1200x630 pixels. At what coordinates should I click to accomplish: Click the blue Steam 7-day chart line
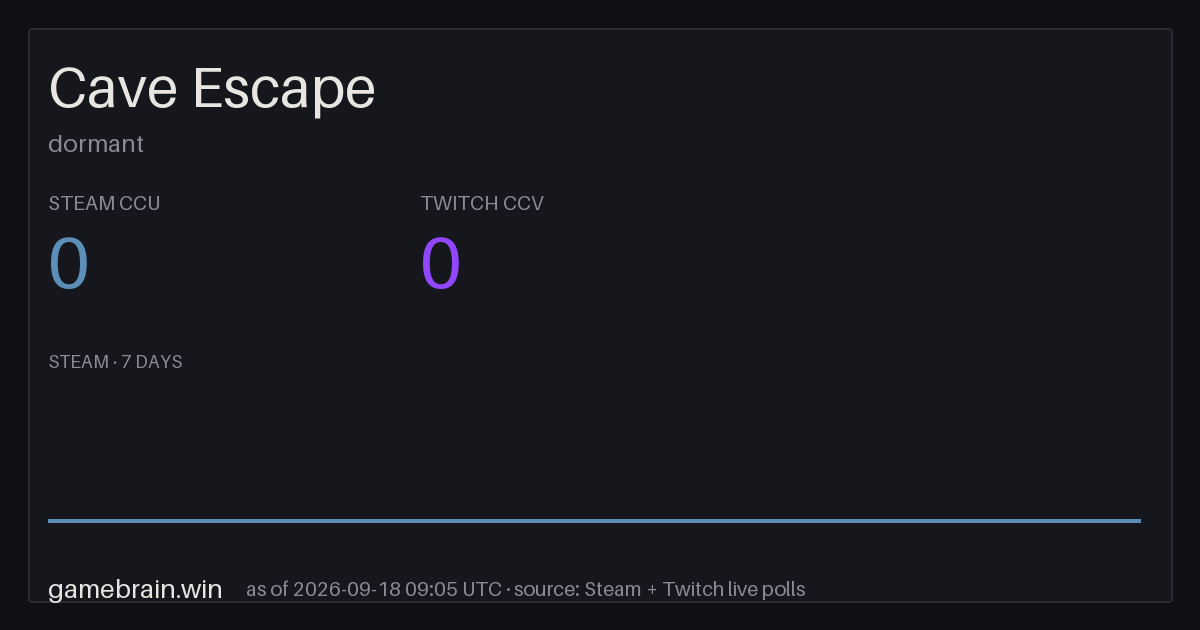[x=594, y=520]
